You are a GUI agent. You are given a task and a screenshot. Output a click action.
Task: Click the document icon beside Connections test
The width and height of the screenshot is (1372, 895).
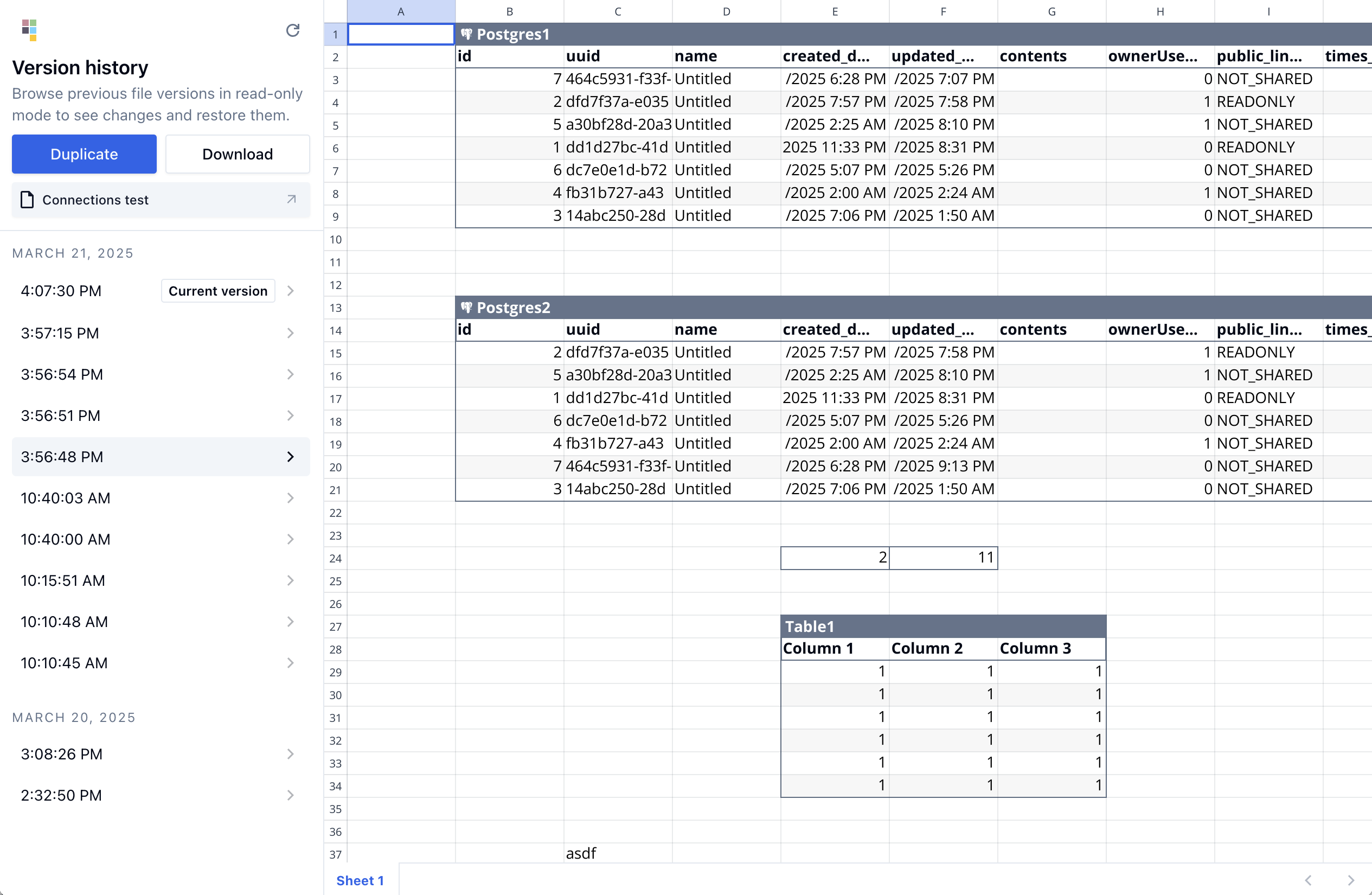click(27, 200)
